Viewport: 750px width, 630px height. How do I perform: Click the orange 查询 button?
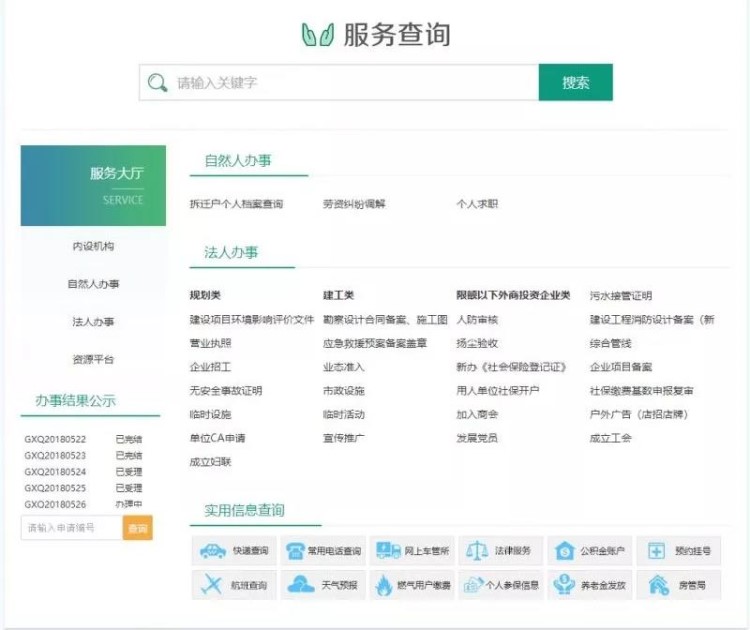138,528
